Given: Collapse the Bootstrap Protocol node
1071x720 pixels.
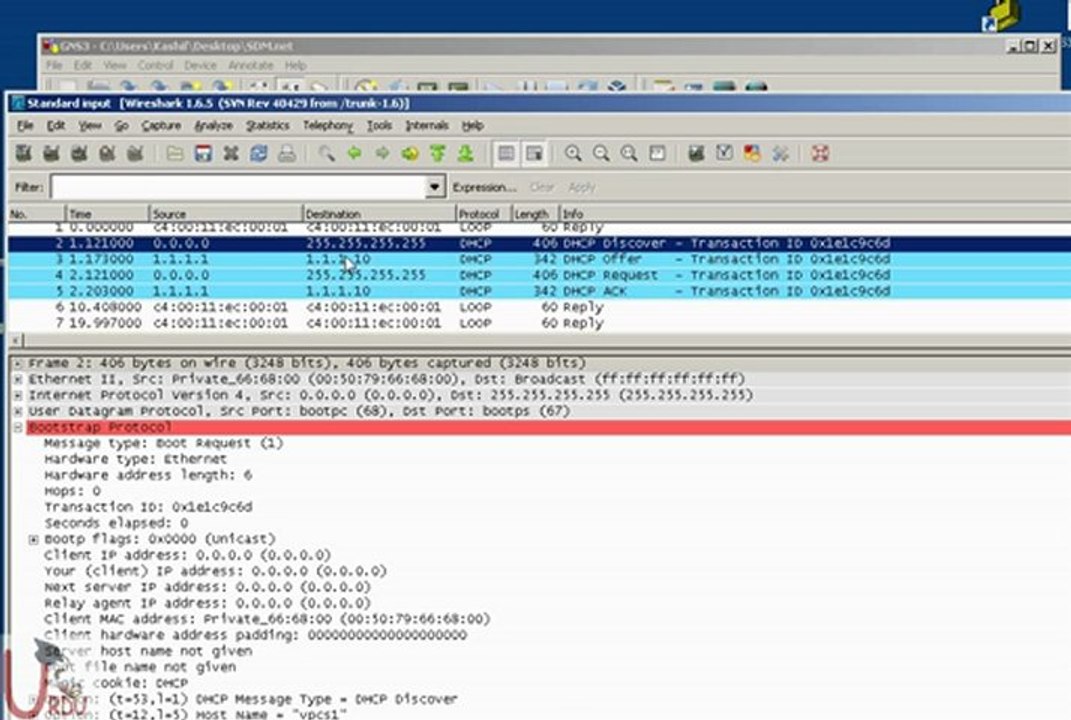Looking at the screenshot, I should click(18, 428).
